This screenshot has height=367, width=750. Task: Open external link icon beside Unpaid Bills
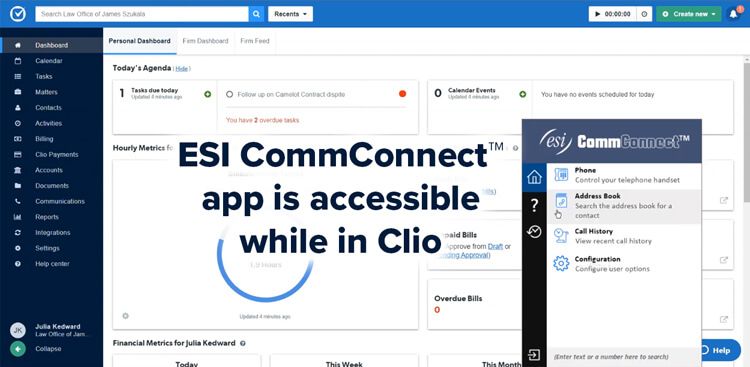point(724,260)
